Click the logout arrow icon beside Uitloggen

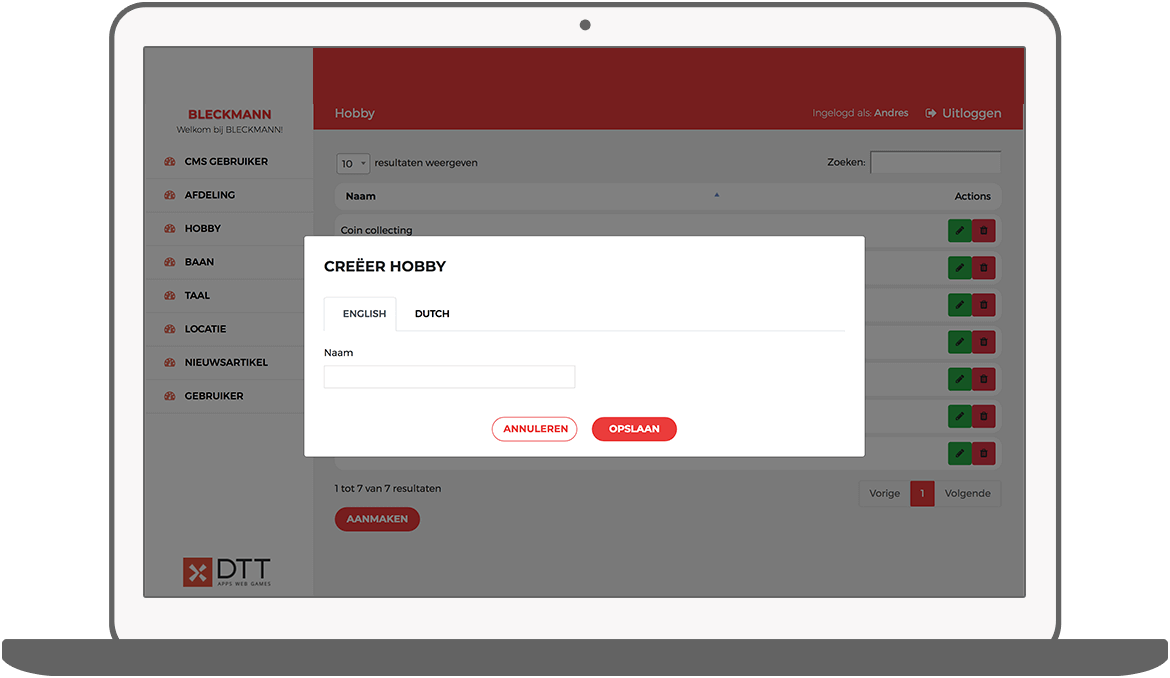930,113
